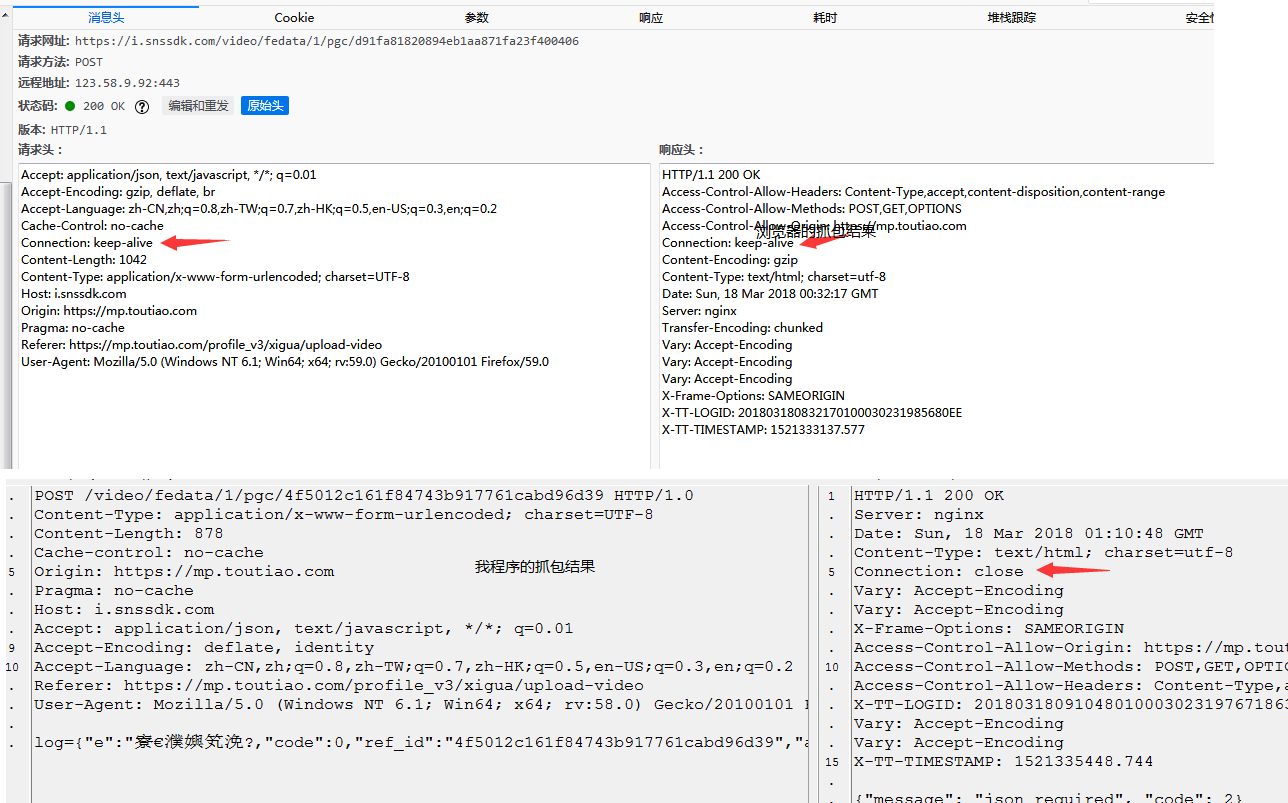Select the X-TT-TIMESTAMP: 1521333137.577 line

click(763, 430)
